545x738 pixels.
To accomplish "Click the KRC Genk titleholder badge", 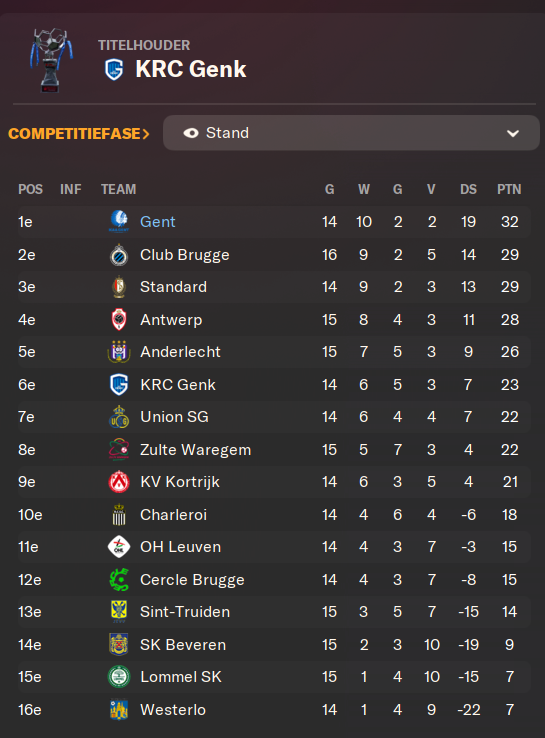I will pyautogui.click(x=114, y=69).
